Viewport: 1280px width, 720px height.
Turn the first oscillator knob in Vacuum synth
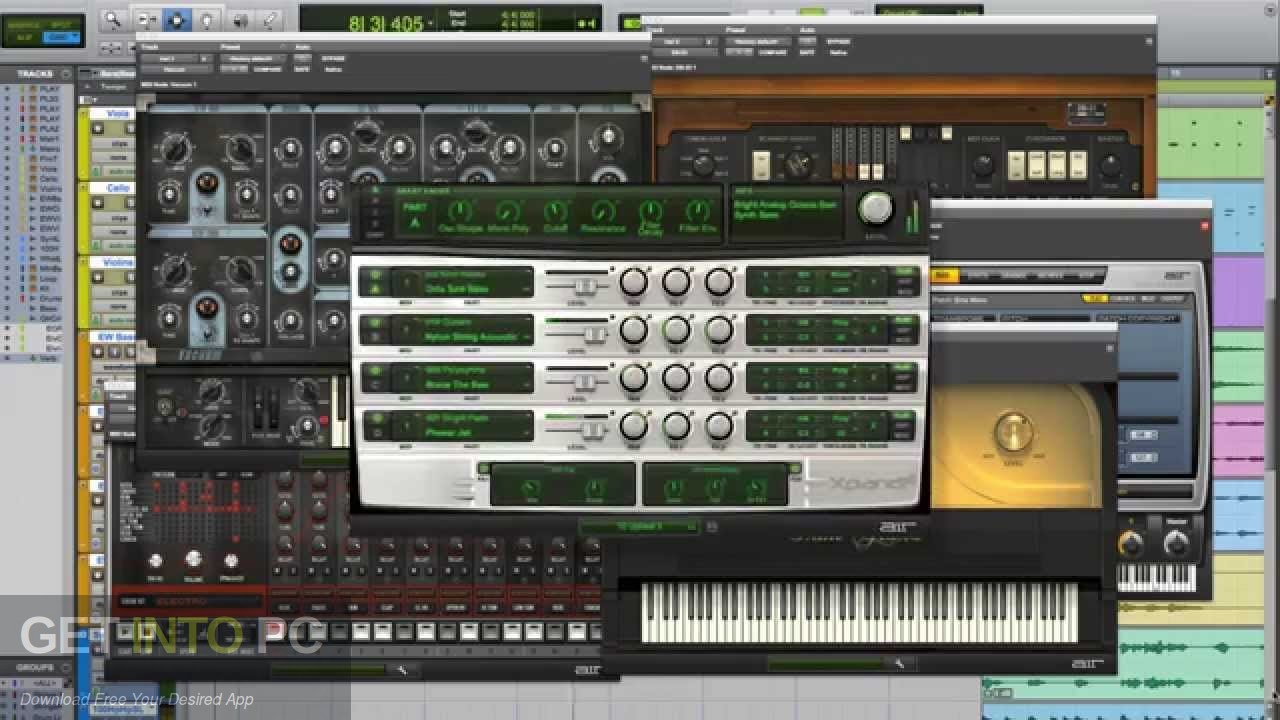[x=175, y=150]
